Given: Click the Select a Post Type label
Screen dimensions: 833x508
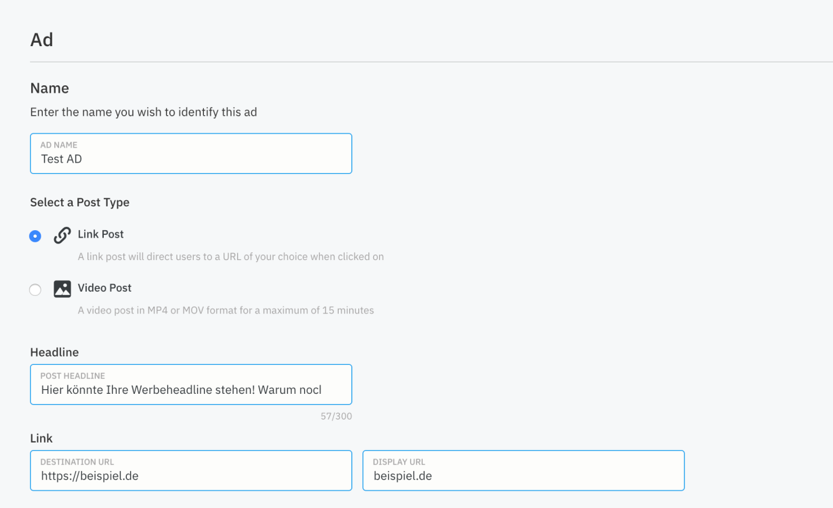Looking at the screenshot, I should point(80,202).
